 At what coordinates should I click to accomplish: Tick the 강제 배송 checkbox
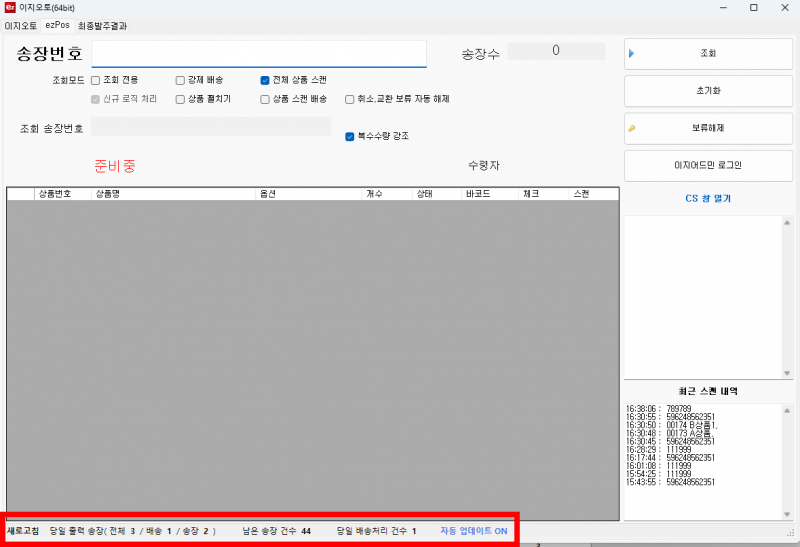[180, 80]
